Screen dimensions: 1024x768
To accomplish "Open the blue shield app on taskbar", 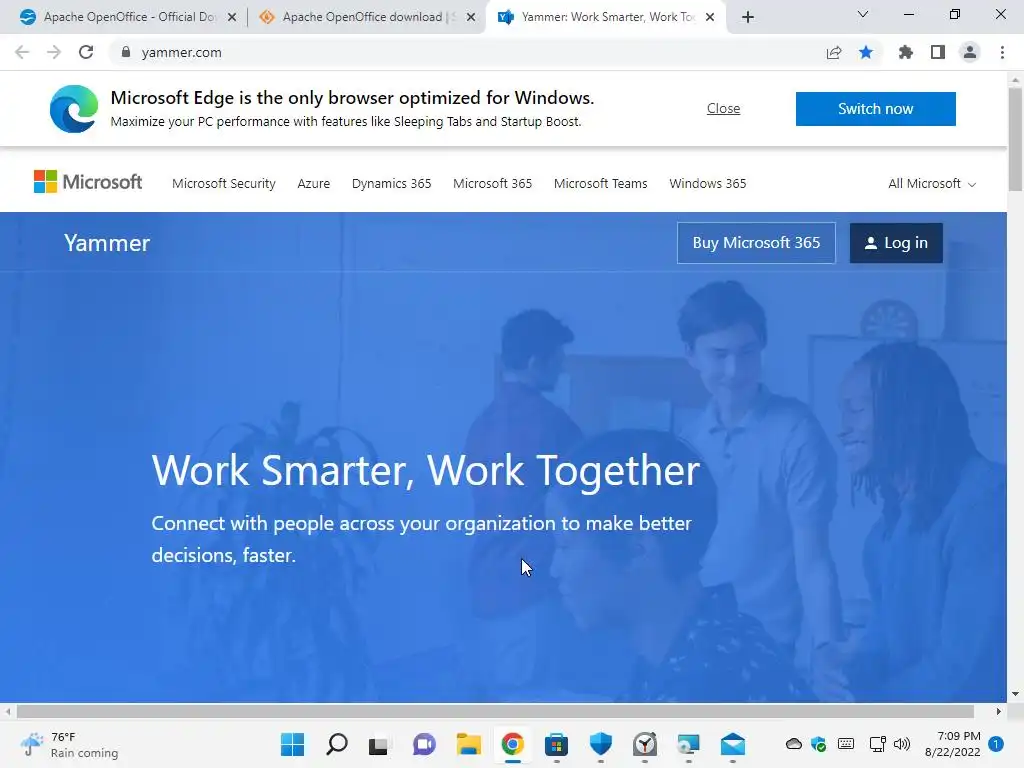I will (601, 744).
